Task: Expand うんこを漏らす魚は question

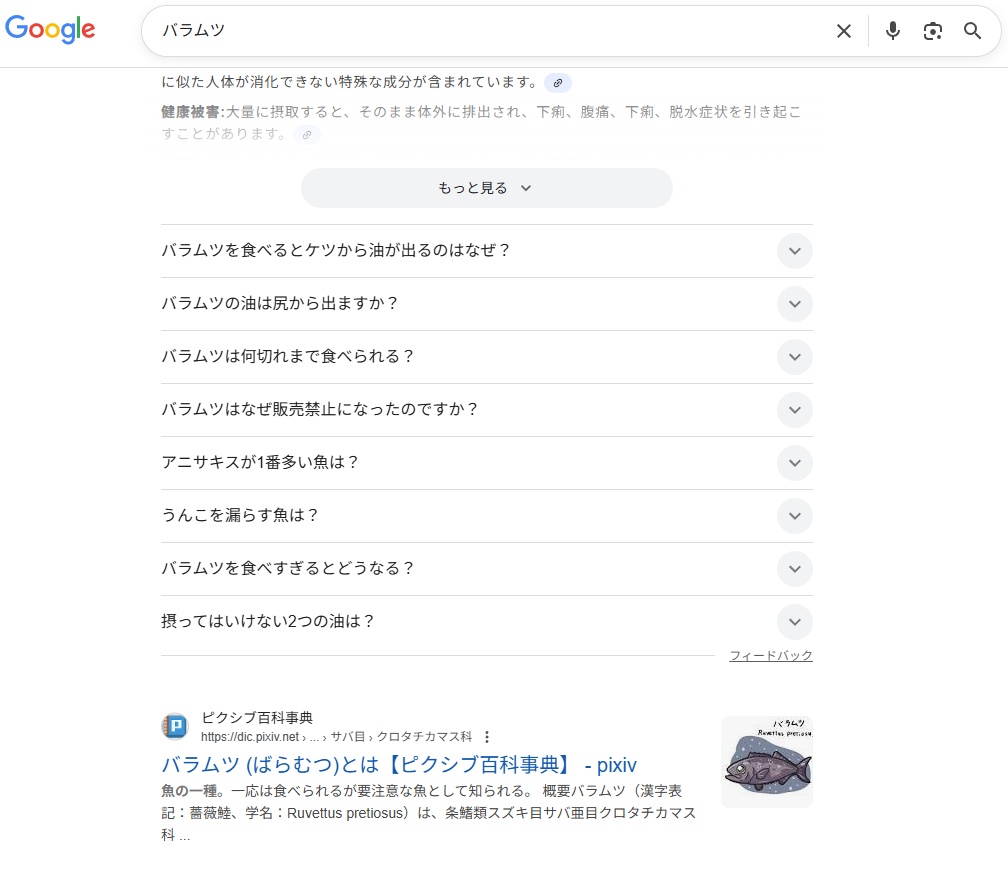Action: pyautogui.click(x=794, y=516)
